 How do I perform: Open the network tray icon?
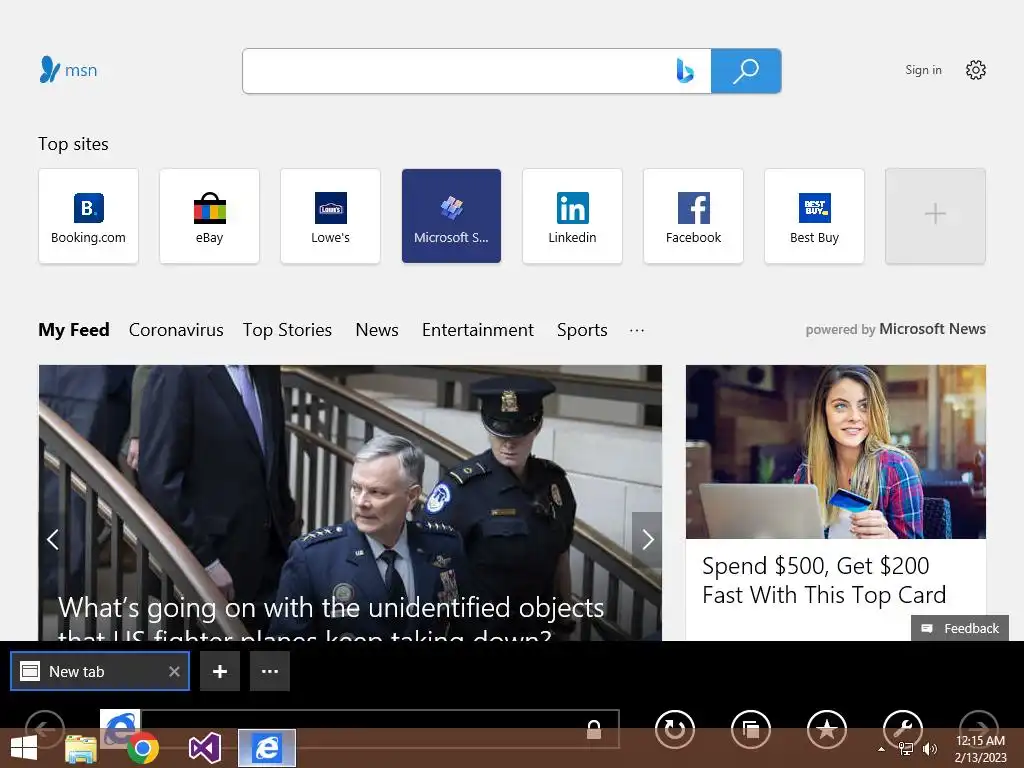click(906, 749)
